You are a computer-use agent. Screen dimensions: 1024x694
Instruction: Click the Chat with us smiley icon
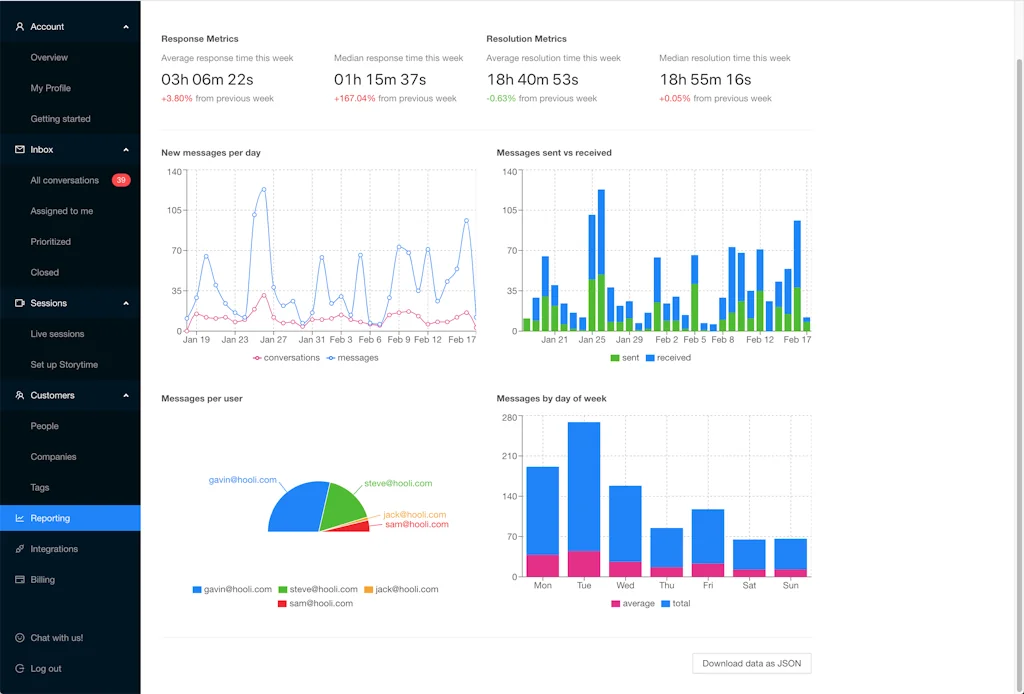point(20,638)
